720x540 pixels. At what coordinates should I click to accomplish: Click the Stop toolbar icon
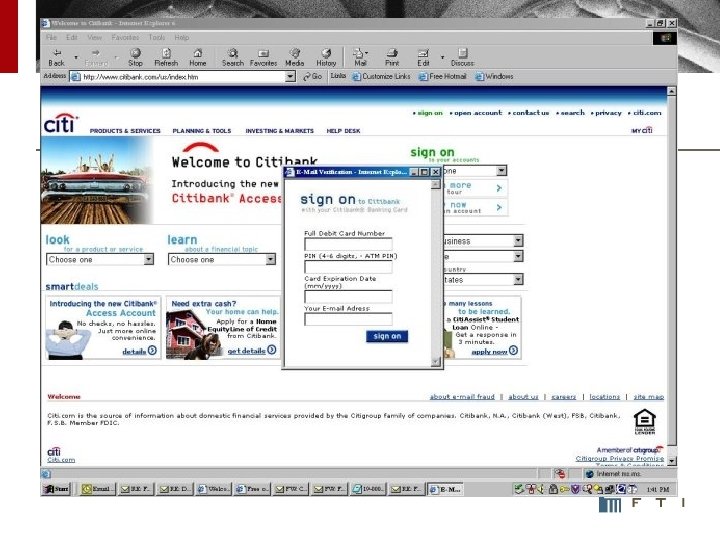pyautogui.click(x=135, y=57)
